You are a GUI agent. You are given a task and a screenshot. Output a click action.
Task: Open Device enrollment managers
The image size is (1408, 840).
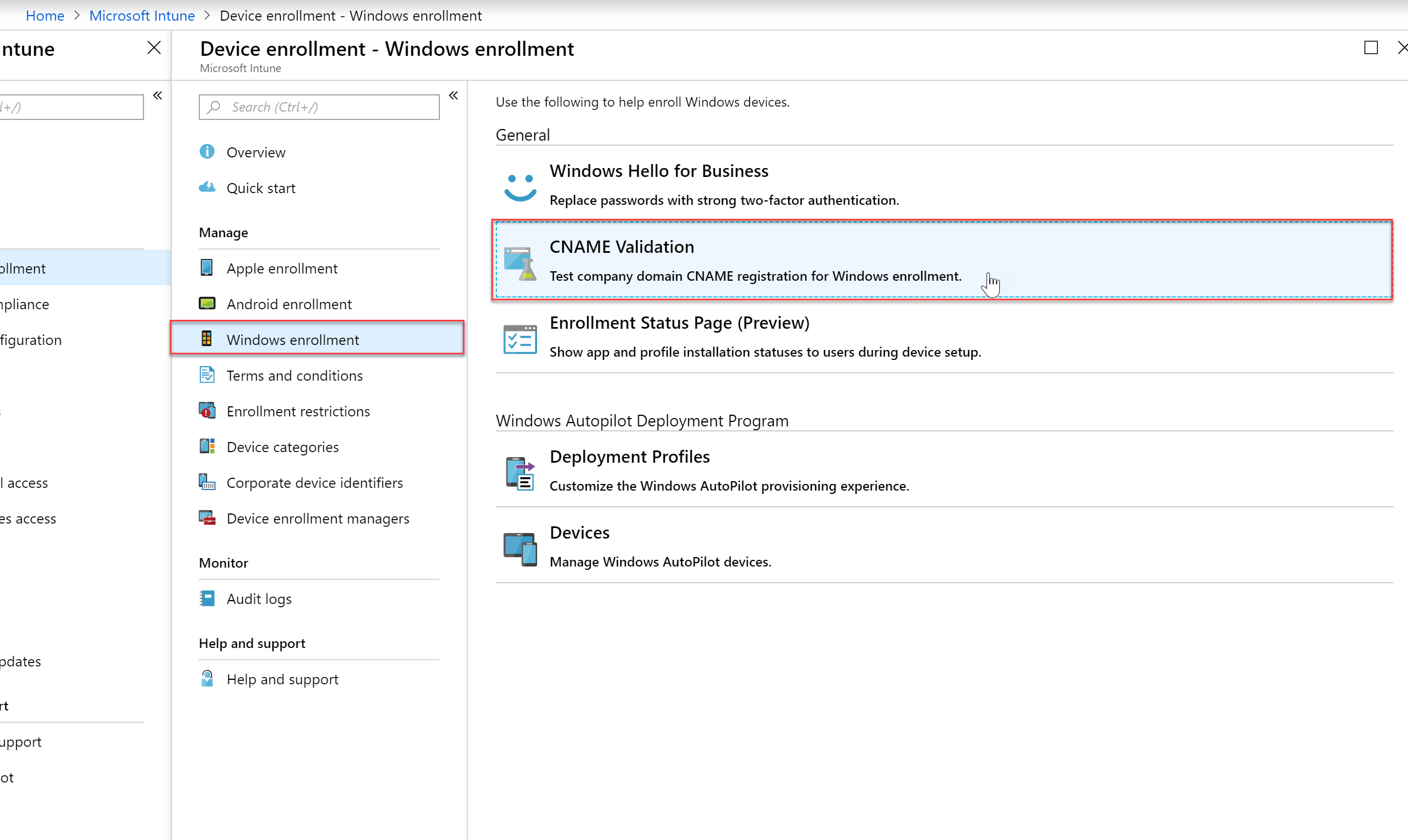pos(319,518)
